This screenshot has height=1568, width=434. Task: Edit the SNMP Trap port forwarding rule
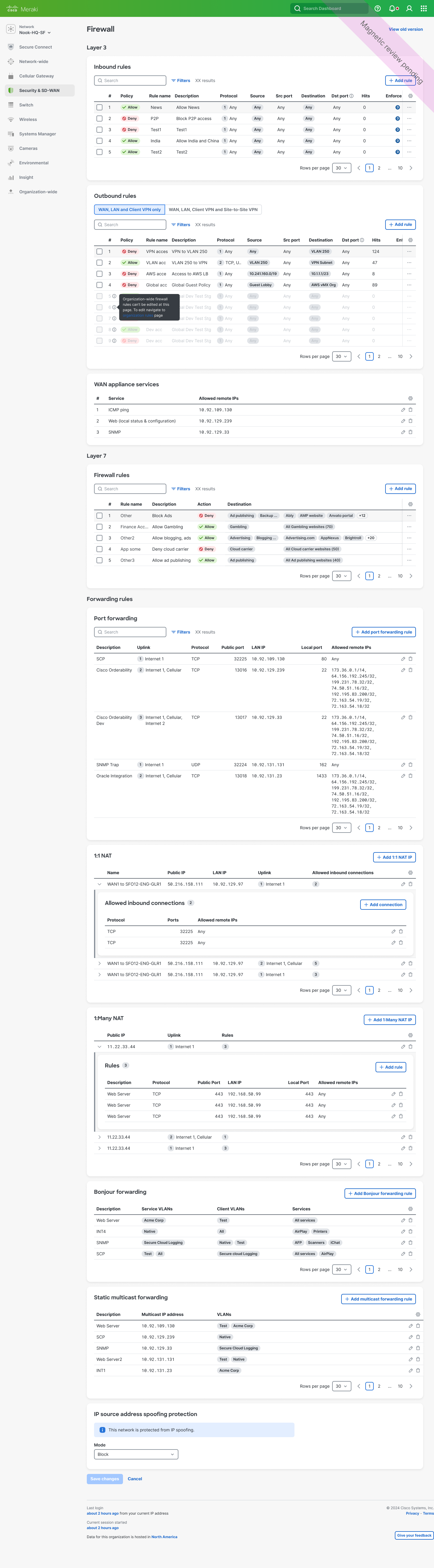(x=403, y=765)
